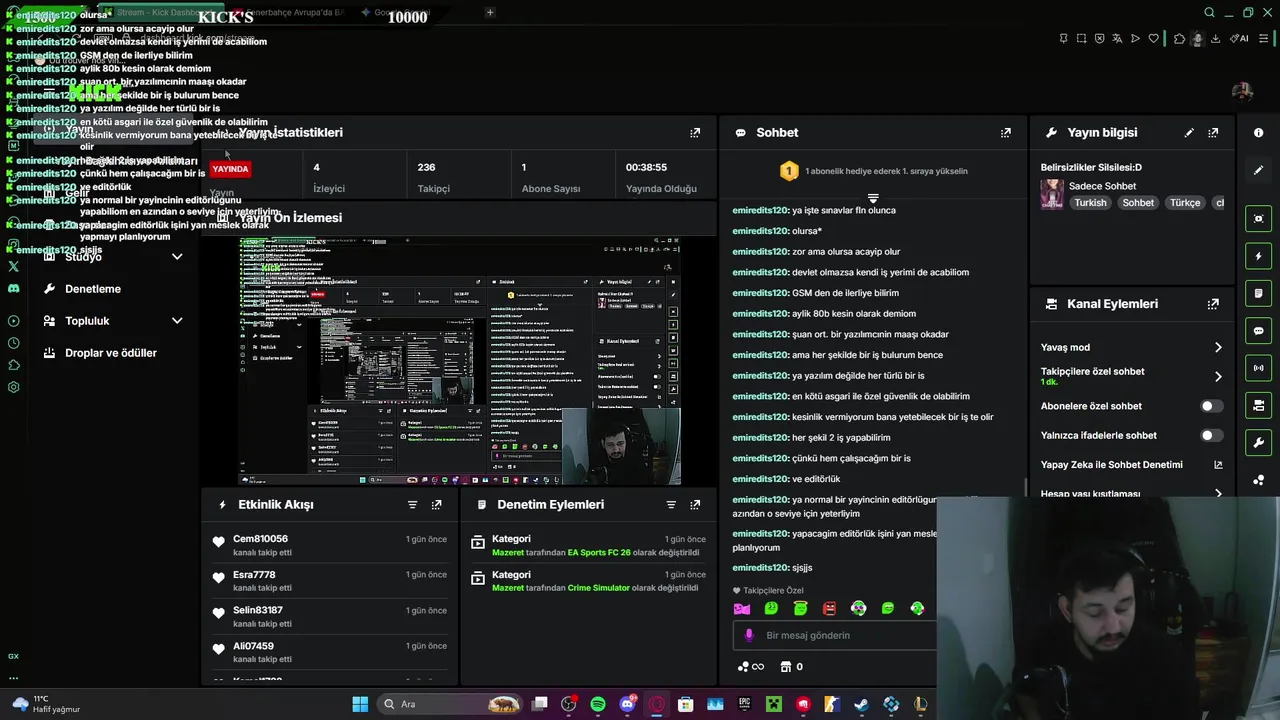Screen dimensions: 1280x720
Task: Click the Türkçe tag
Action: click(1185, 203)
